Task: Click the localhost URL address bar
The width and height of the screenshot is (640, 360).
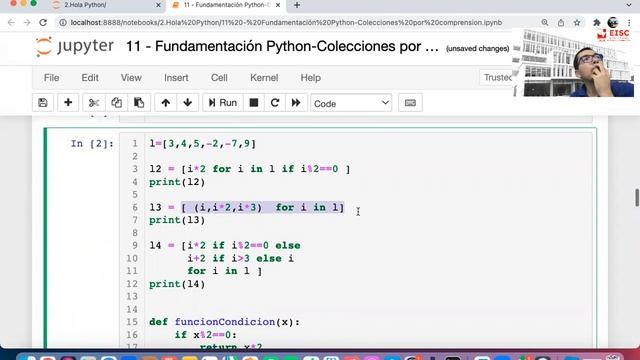Action: point(286,22)
